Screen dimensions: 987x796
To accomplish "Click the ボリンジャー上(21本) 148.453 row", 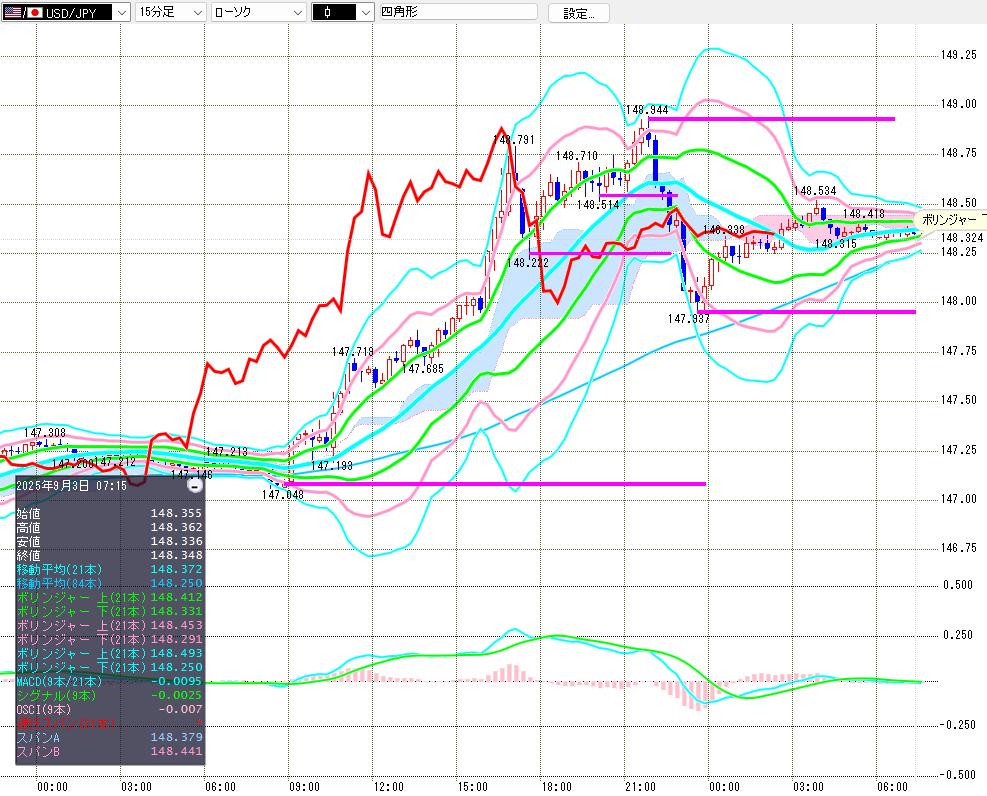I will click(x=110, y=625).
